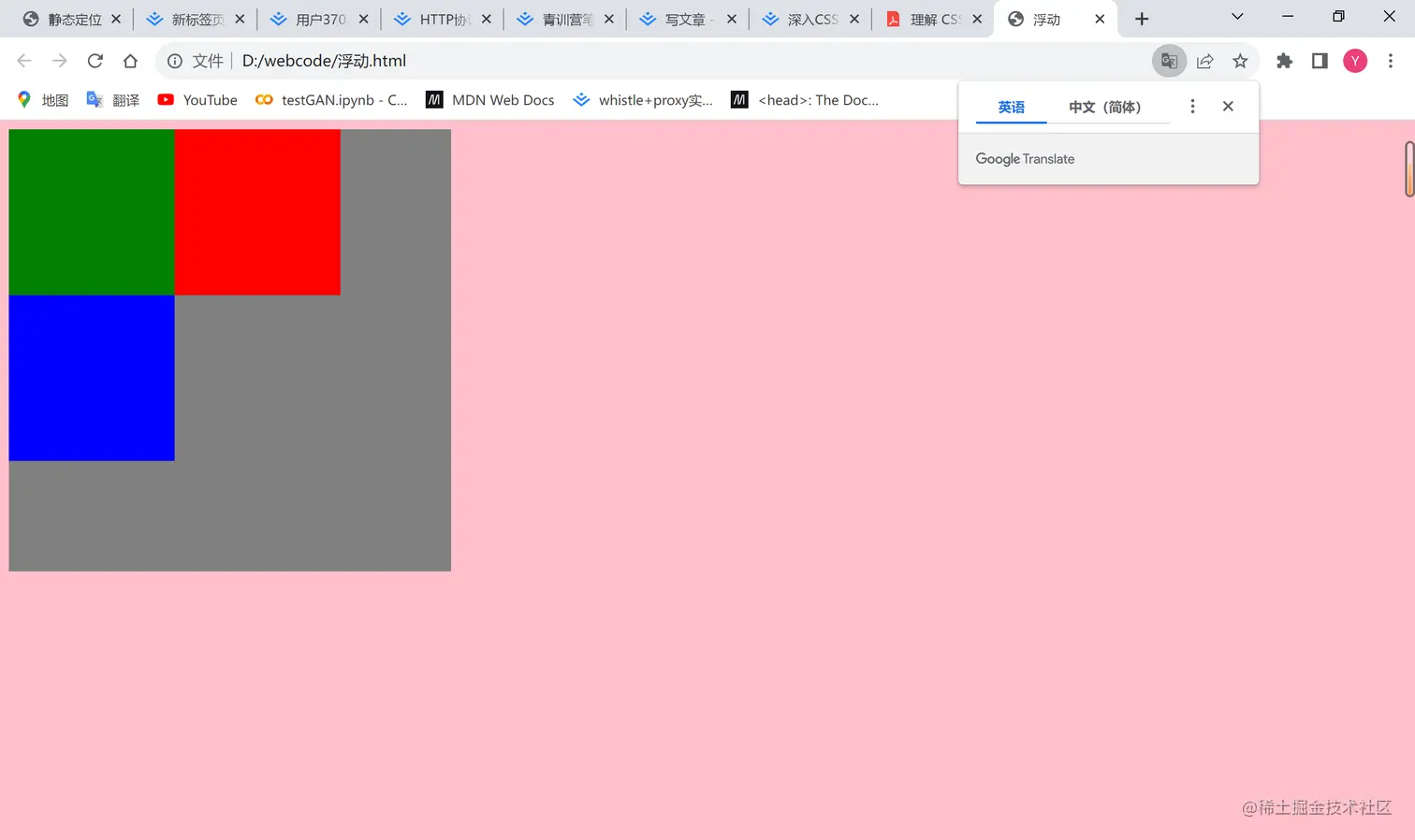Open a new tab with plus button
Image resolution: width=1415 pixels, height=840 pixels.
1142,19
